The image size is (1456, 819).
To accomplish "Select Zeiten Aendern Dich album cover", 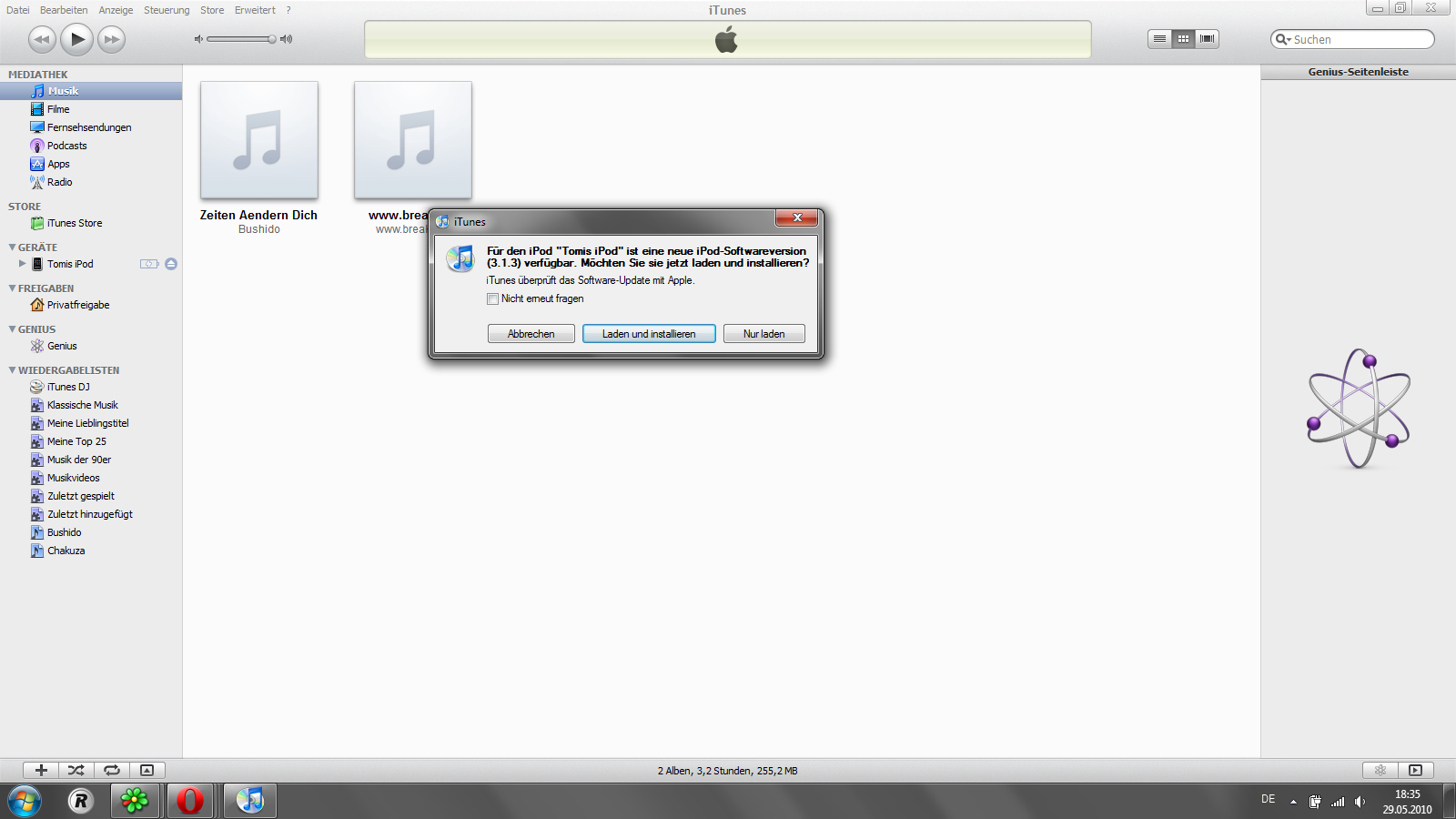I will [259, 140].
